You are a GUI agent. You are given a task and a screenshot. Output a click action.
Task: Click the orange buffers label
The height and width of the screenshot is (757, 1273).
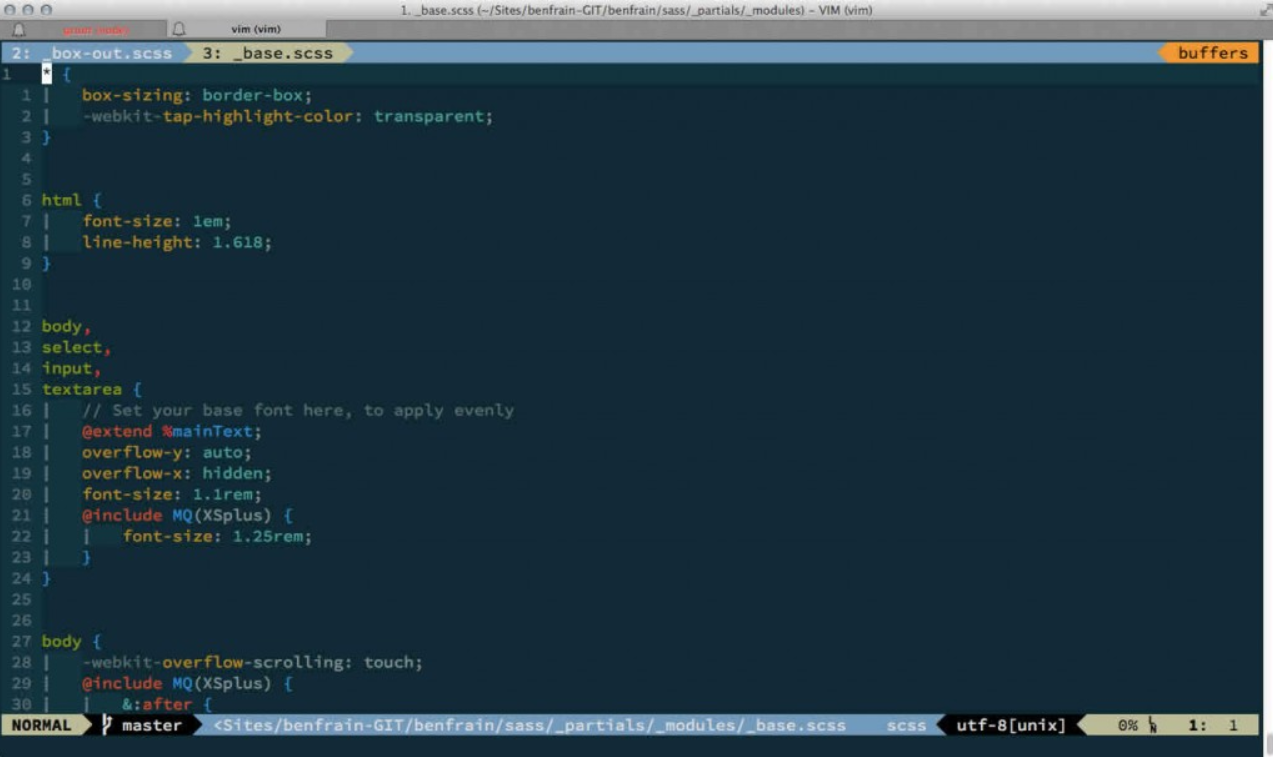[1212, 53]
